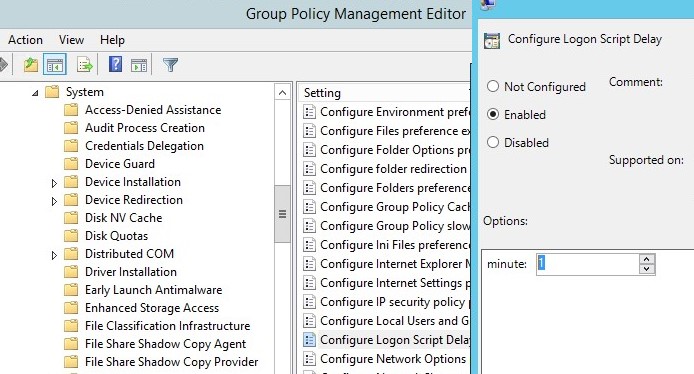Expand the Distributed COM node
694x374 pixels.
click(54, 255)
